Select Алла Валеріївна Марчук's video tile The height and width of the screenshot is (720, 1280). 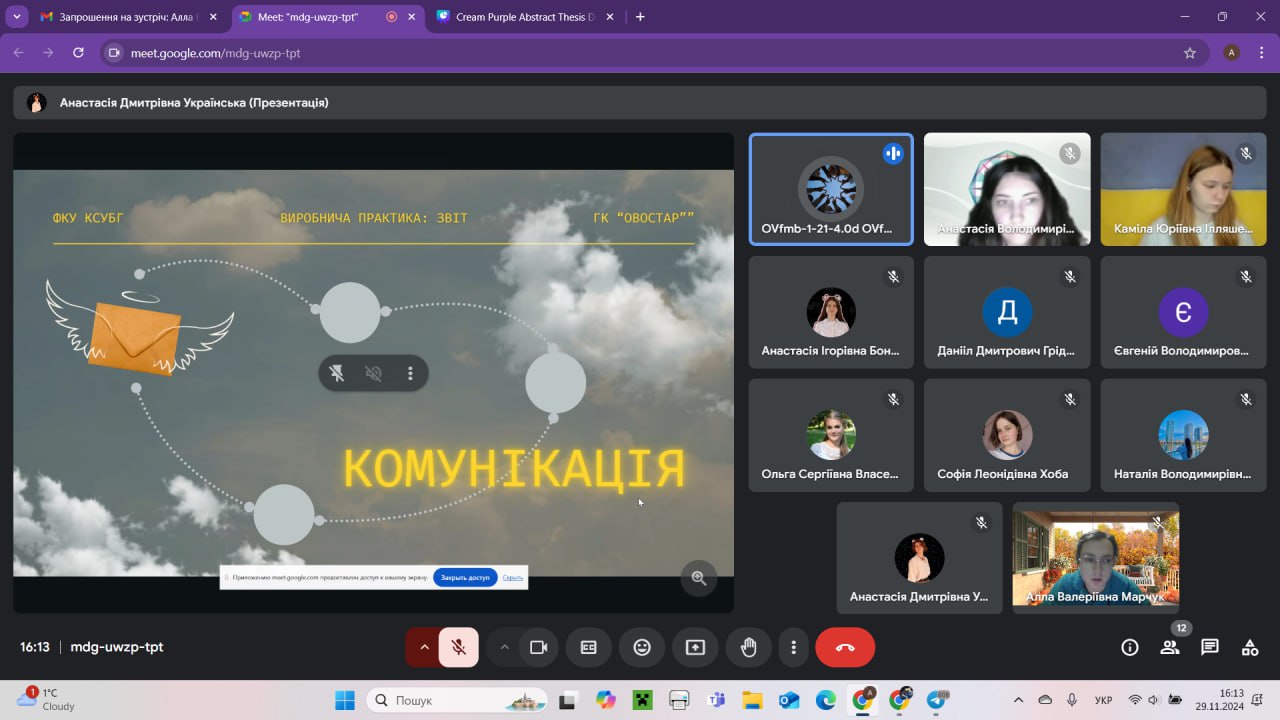(x=1095, y=557)
